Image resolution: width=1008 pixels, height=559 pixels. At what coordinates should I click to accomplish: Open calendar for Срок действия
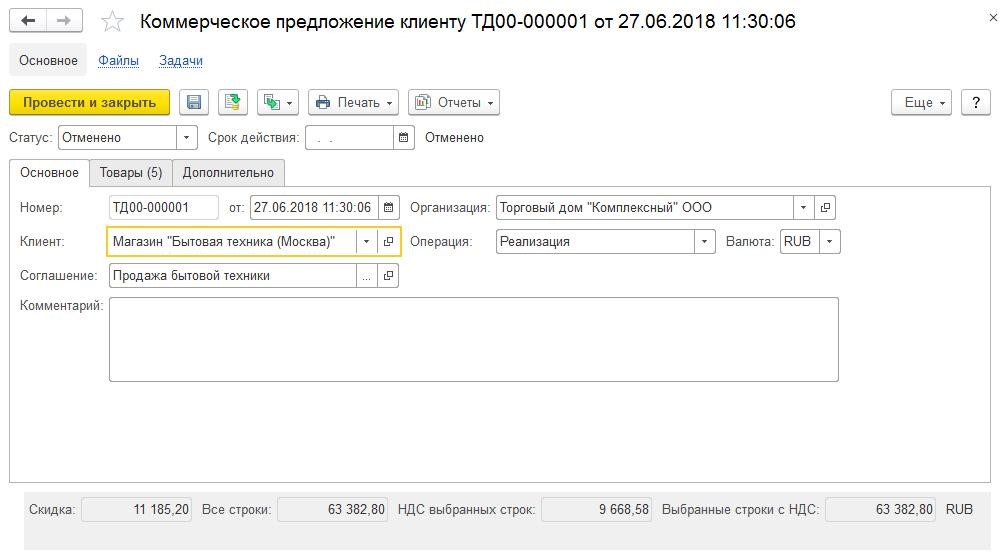(403, 138)
